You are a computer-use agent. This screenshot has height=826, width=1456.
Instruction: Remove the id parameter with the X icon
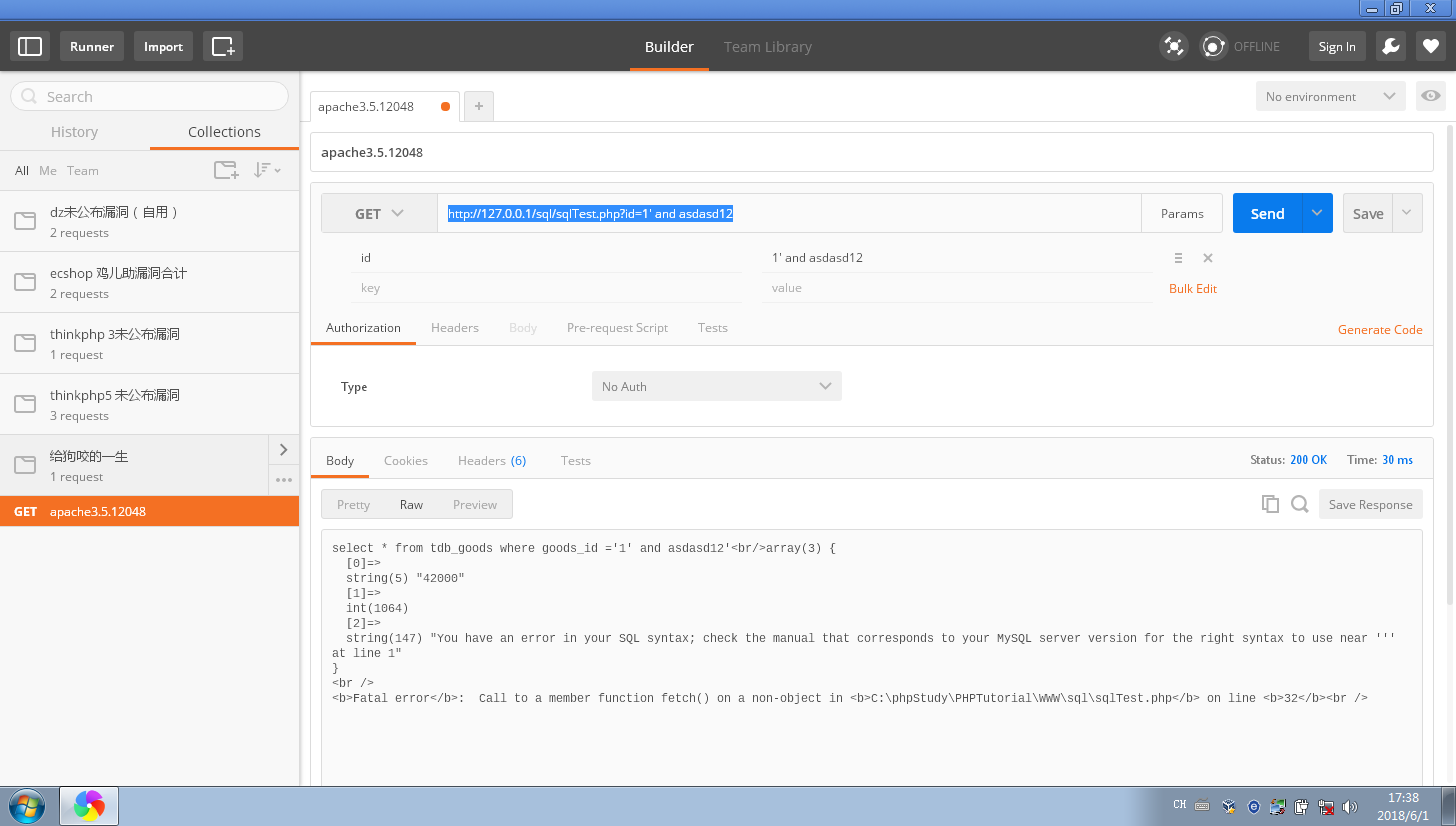pyautogui.click(x=1207, y=258)
